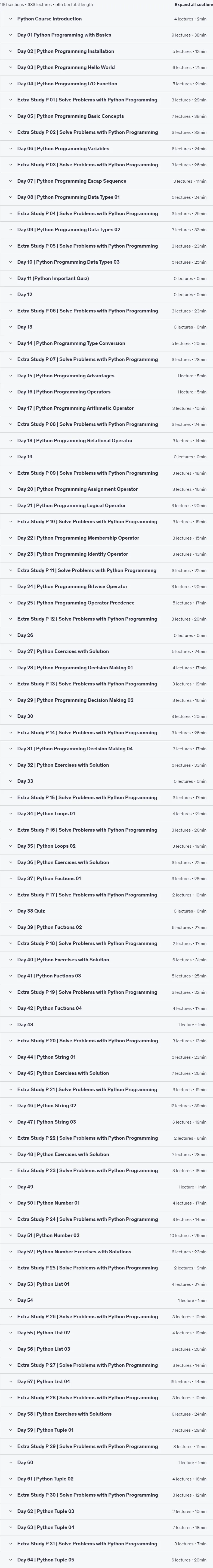Open Day 64 Python Tuple 05 section

pyautogui.click(x=106, y=1560)
